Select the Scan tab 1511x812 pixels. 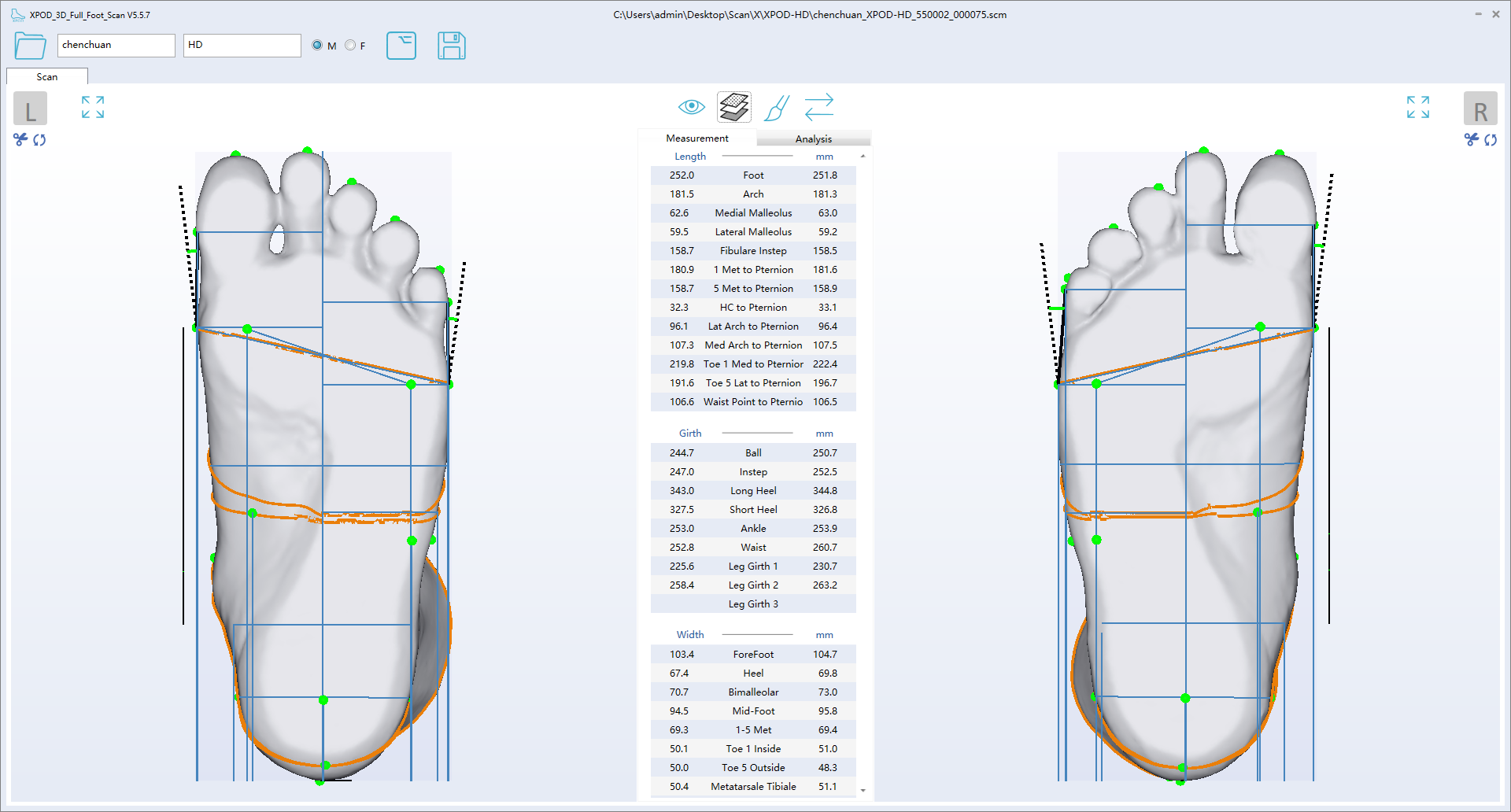coord(46,76)
